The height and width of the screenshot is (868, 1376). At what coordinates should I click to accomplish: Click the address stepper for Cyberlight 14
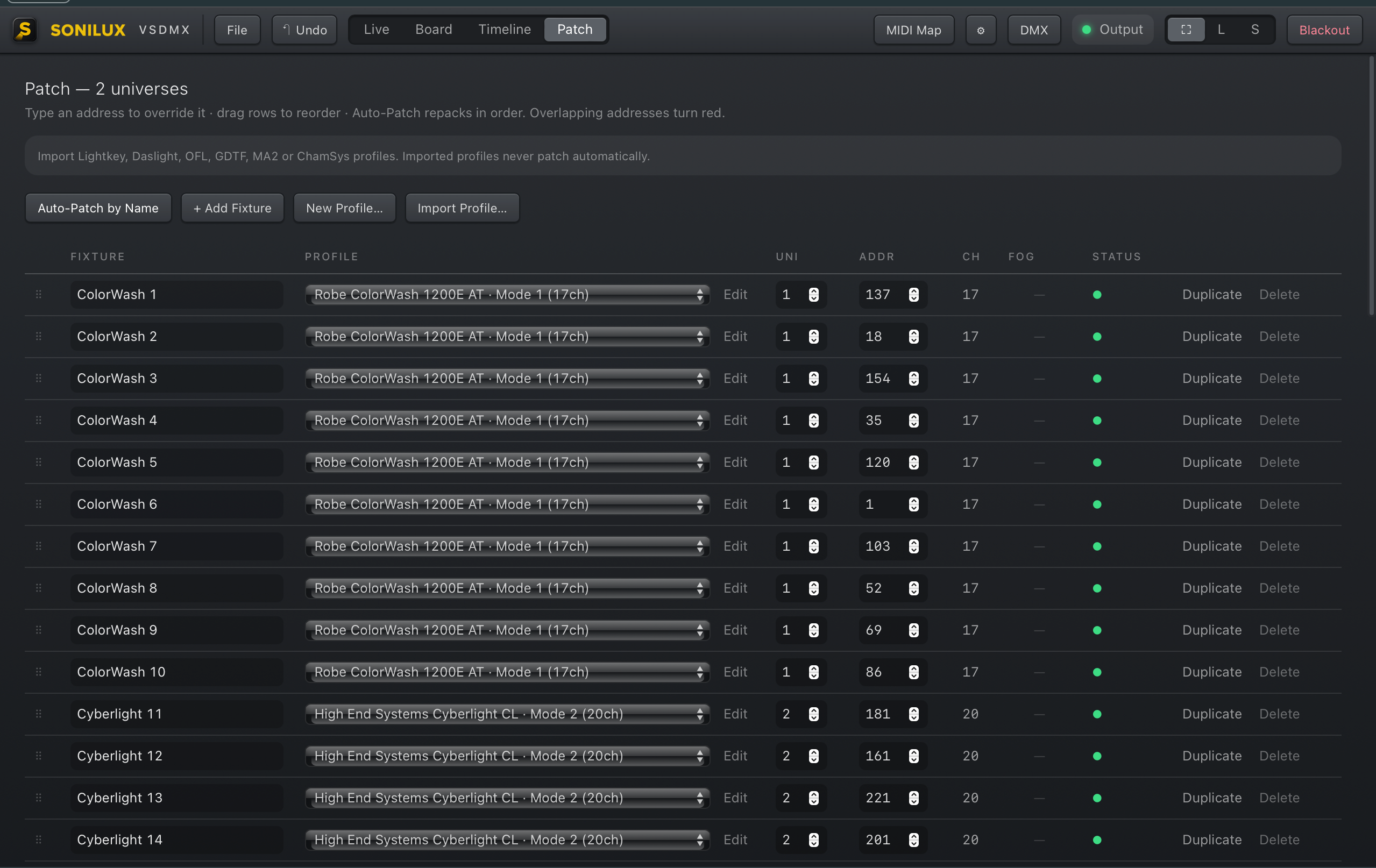pos(914,840)
